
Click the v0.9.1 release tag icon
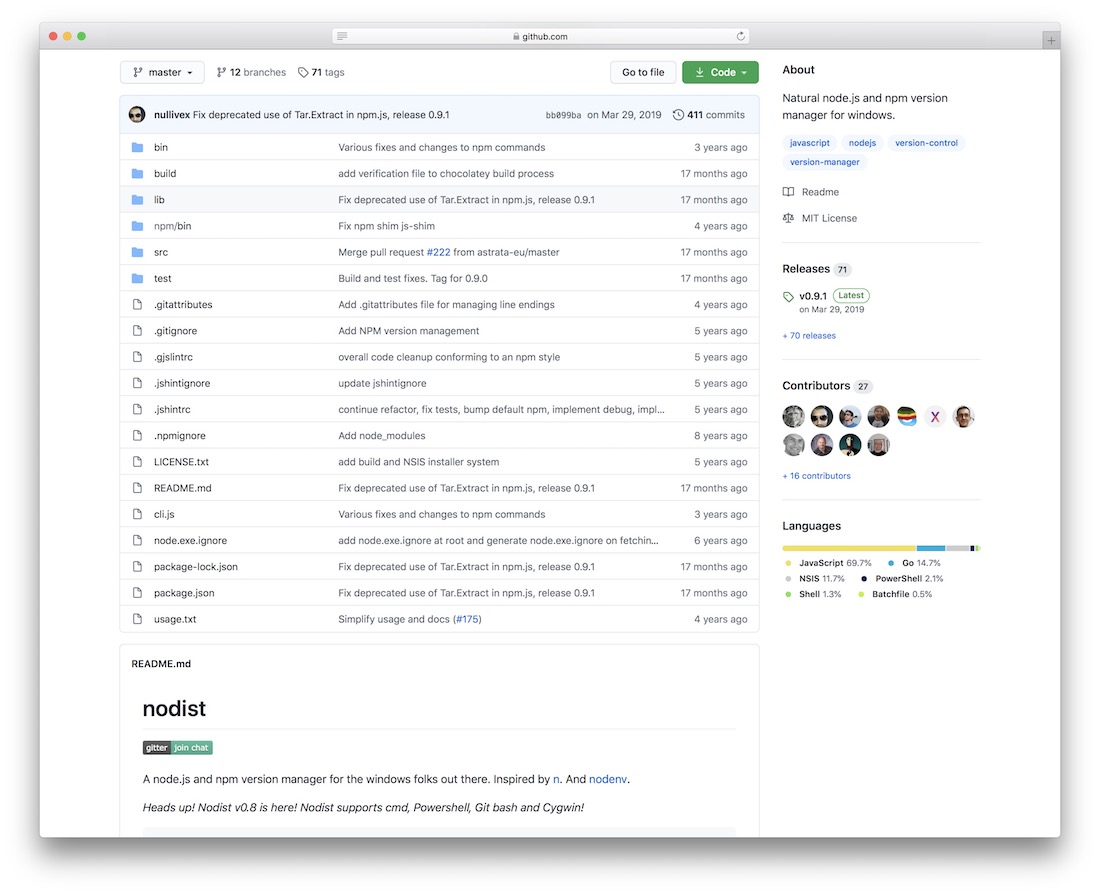point(789,297)
